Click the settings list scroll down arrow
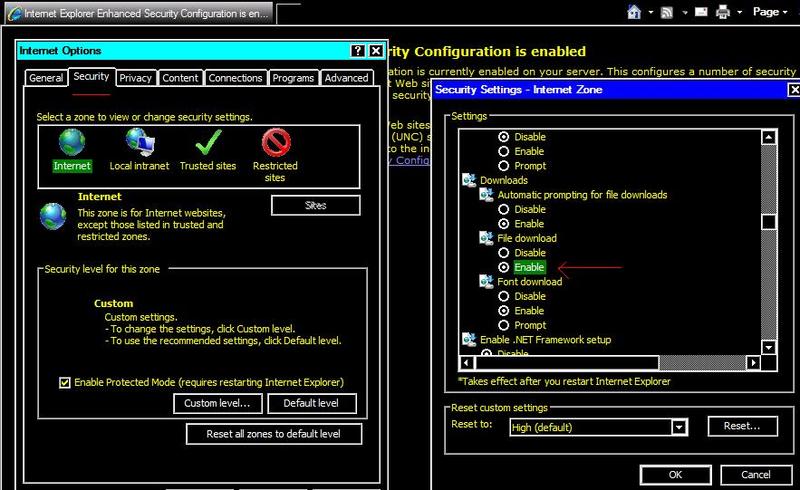The height and width of the screenshot is (490, 800). pyautogui.click(x=769, y=348)
